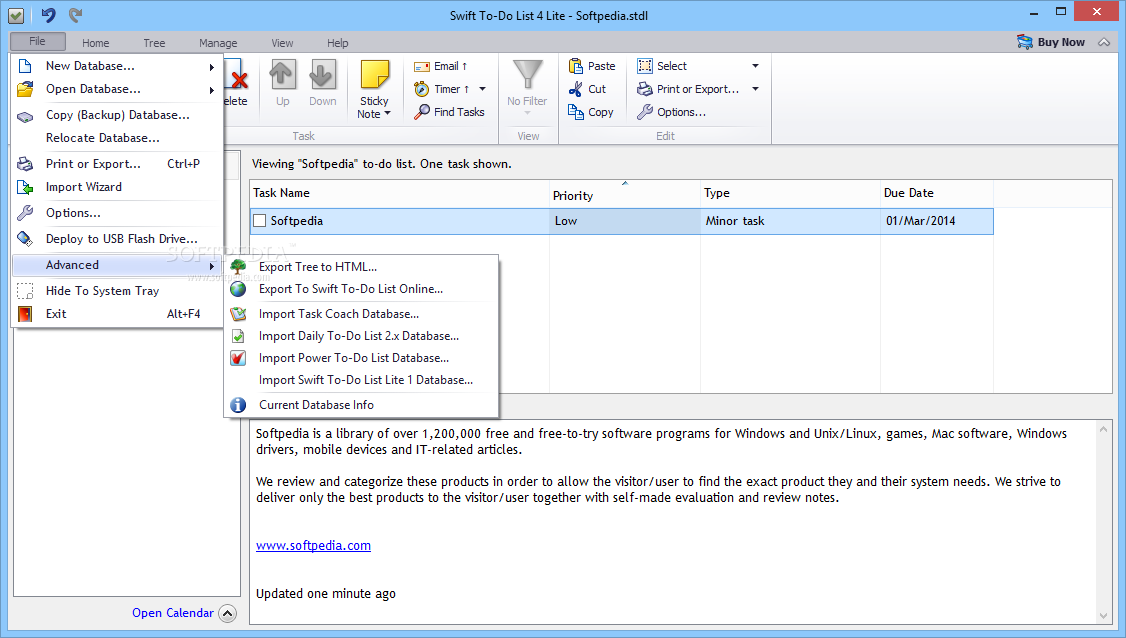The height and width of the screenshot is (638, 1126).
Task: Click Current Database Info icon
Action: (x=238, y=405)
